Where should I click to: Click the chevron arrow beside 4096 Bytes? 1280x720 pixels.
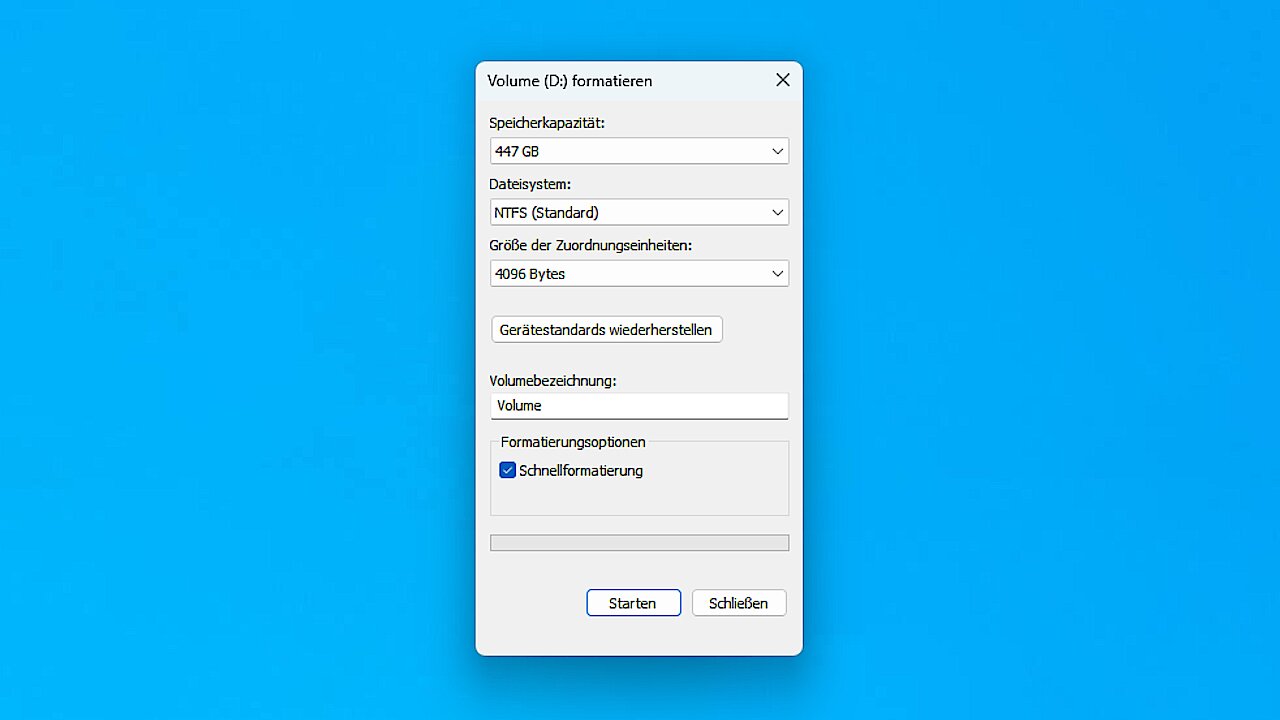pos(777,274)
